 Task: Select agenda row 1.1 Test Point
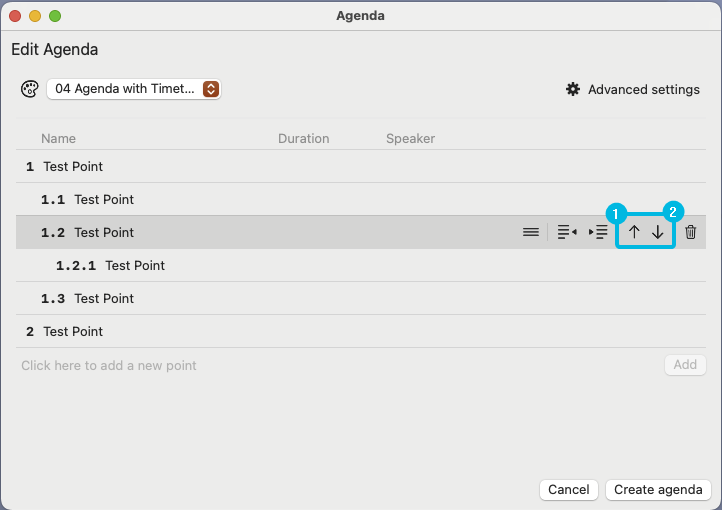pos(361,199)
